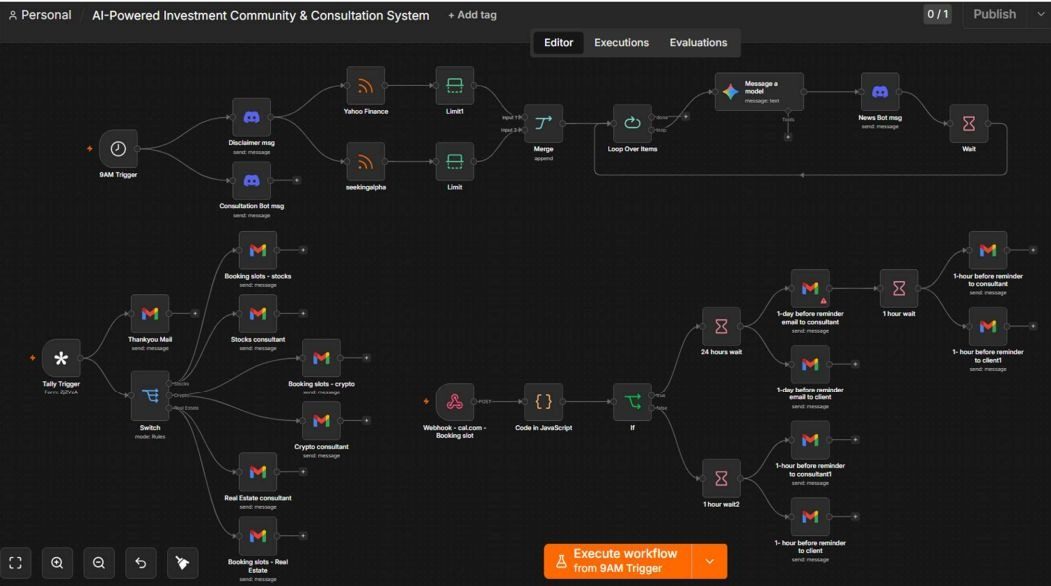1051x586 pixels.
Task: Select the Limit1 node
Action: click(454, 86)
